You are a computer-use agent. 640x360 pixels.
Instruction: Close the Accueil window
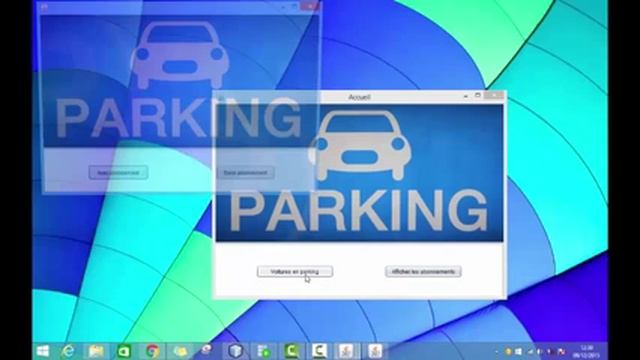coord(495,96)
